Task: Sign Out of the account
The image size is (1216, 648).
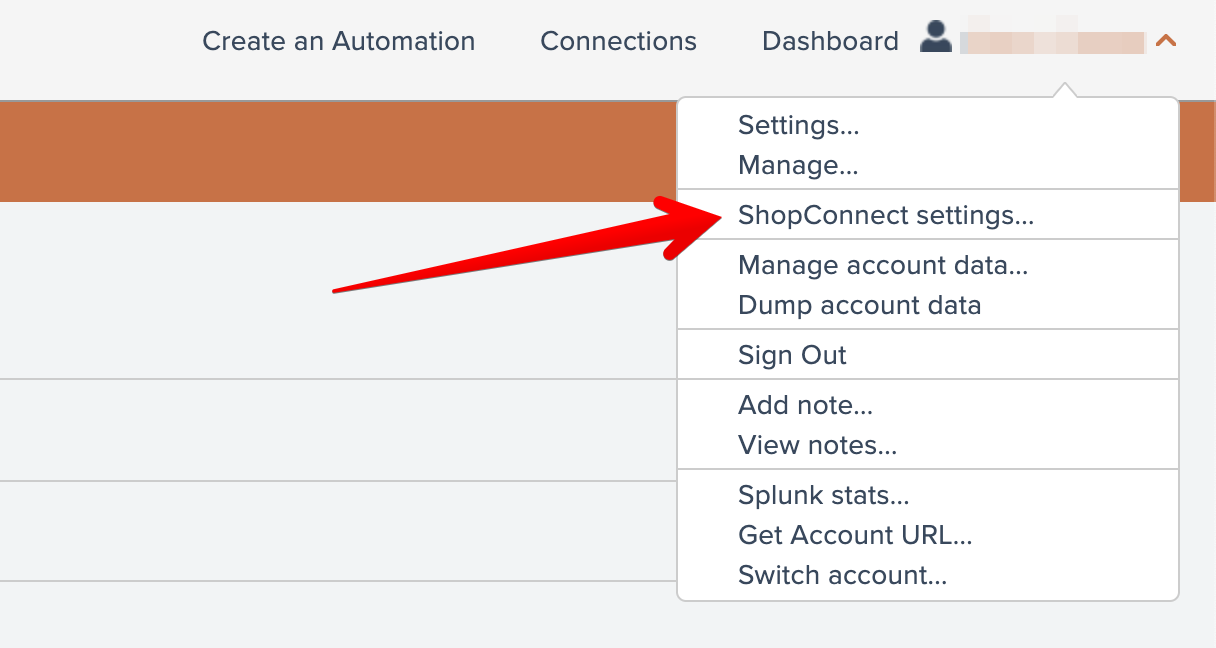Action: click(x=792, y=355)
